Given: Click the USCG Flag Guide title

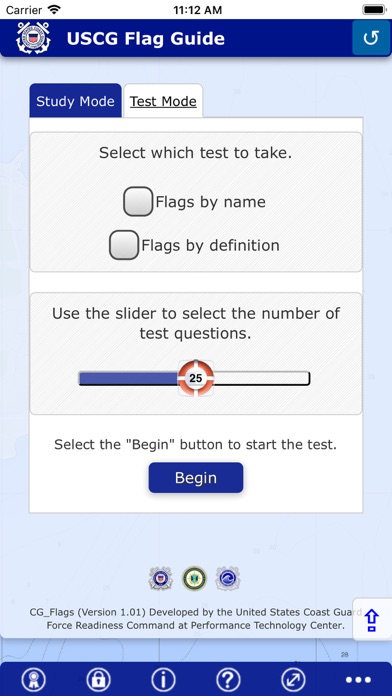Looking at the screenshot, I should point(146,39).
